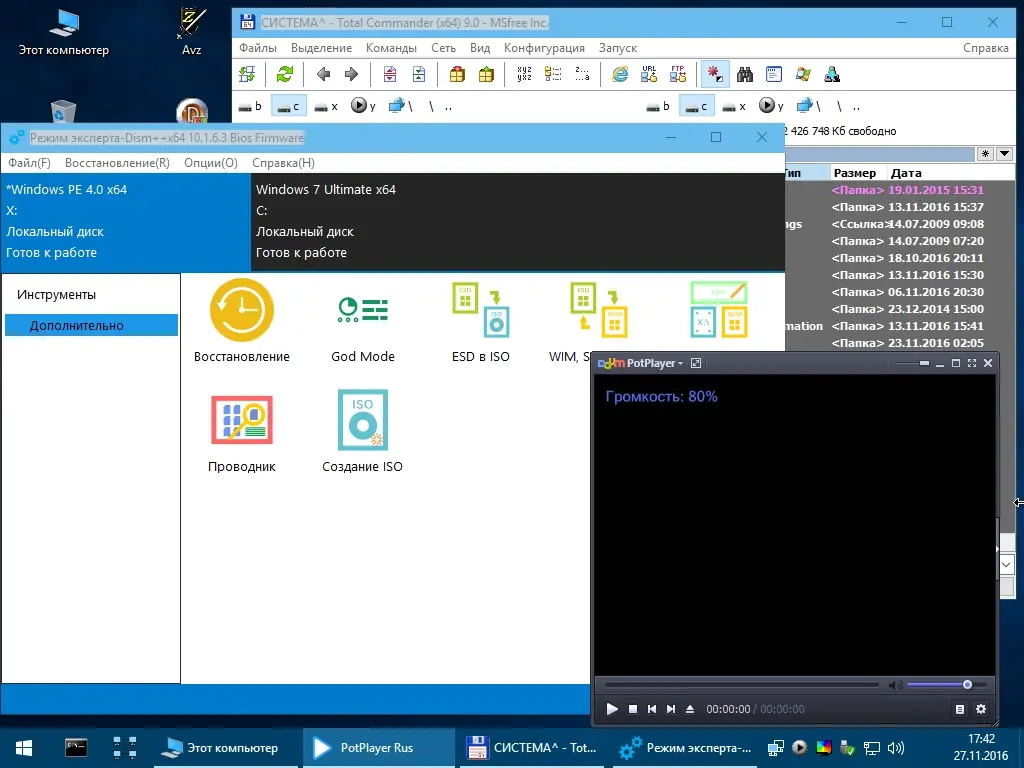Click the forward arrow in Total Commander toolbar
This screenshot has height=768, width=1024.
[x=351, y=74]
